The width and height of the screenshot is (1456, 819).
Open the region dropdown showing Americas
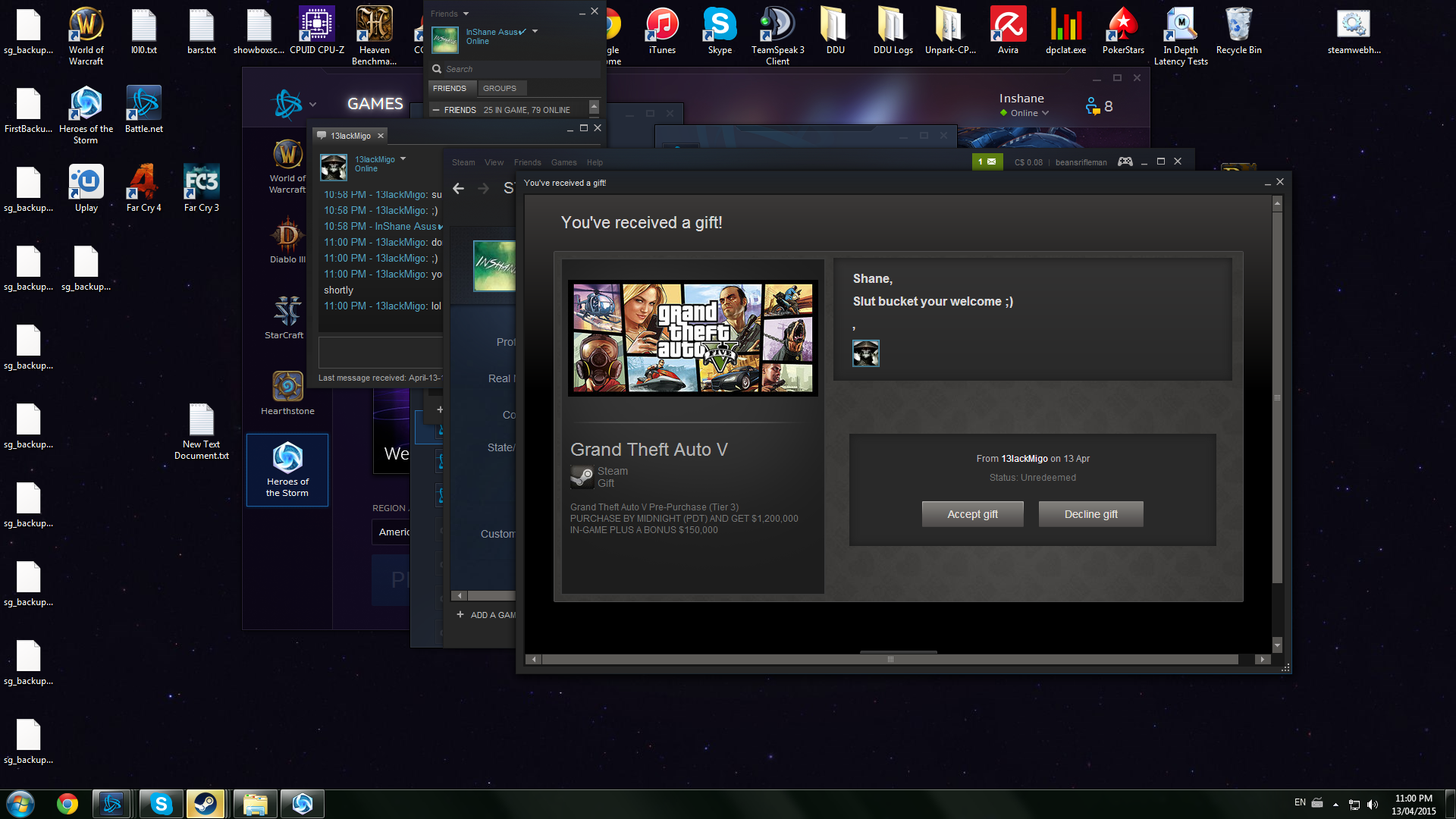tap(391, 532)
